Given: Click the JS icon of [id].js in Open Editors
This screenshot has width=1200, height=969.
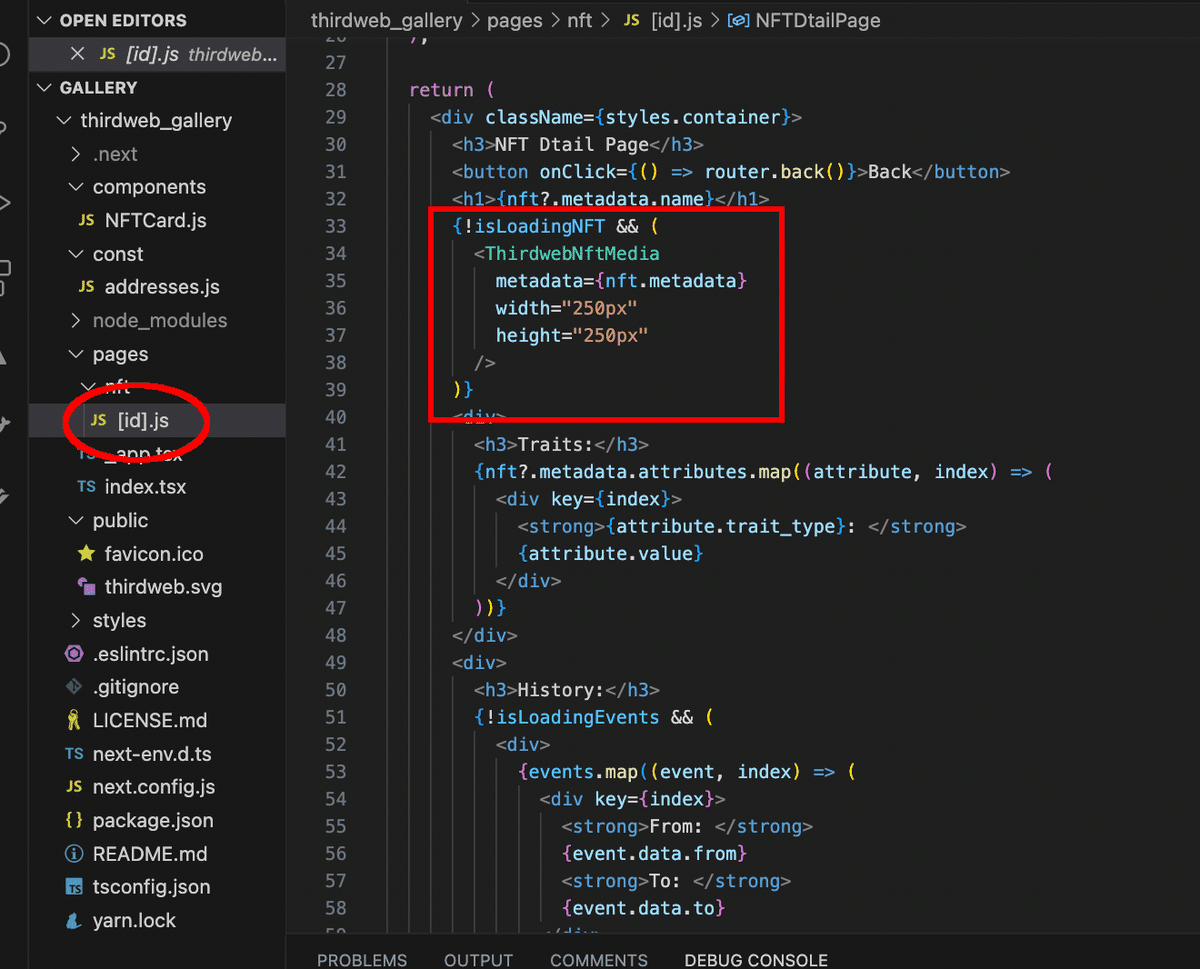Looking at the screenshot, I should [107, 54].
